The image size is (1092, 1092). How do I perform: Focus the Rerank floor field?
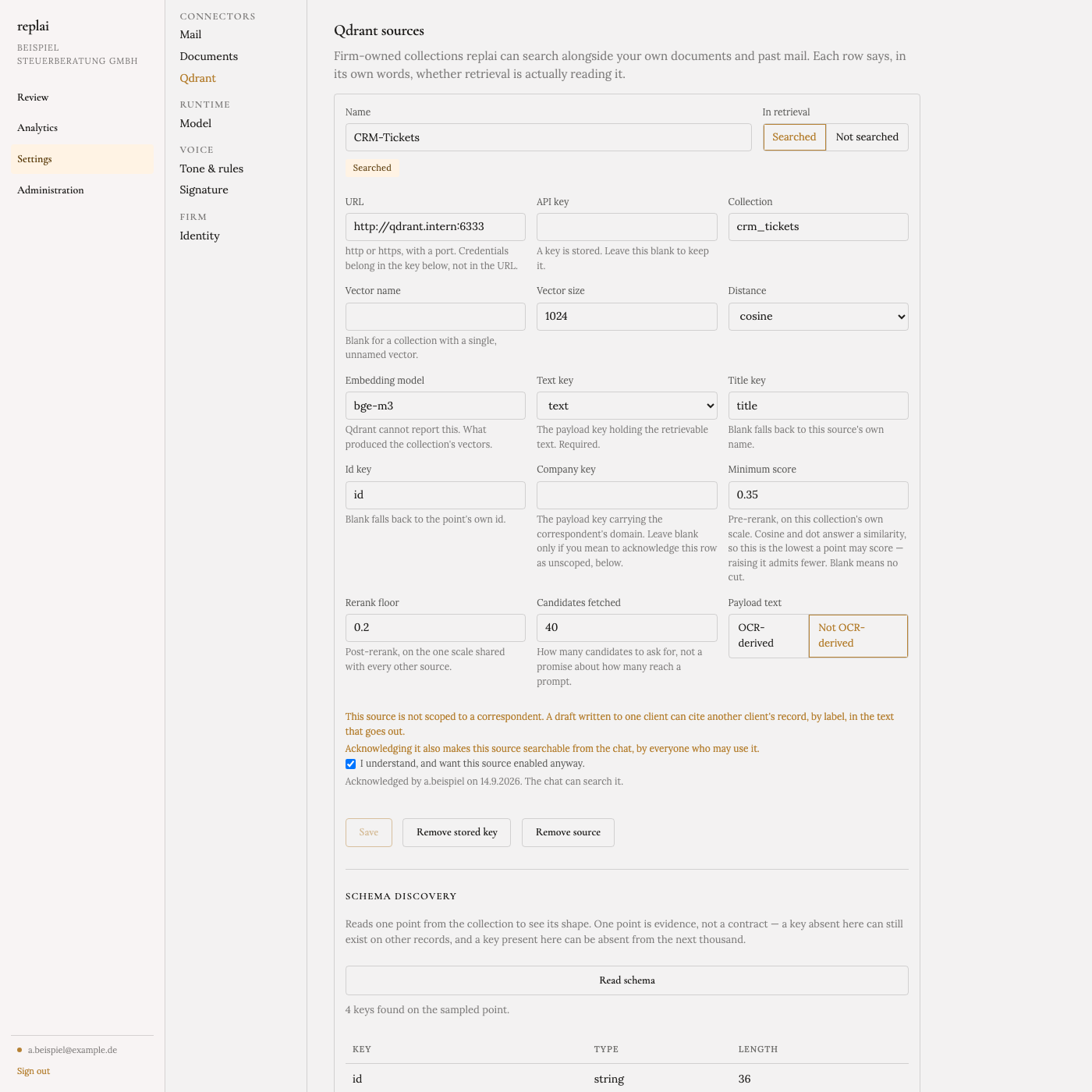point(435,628)
